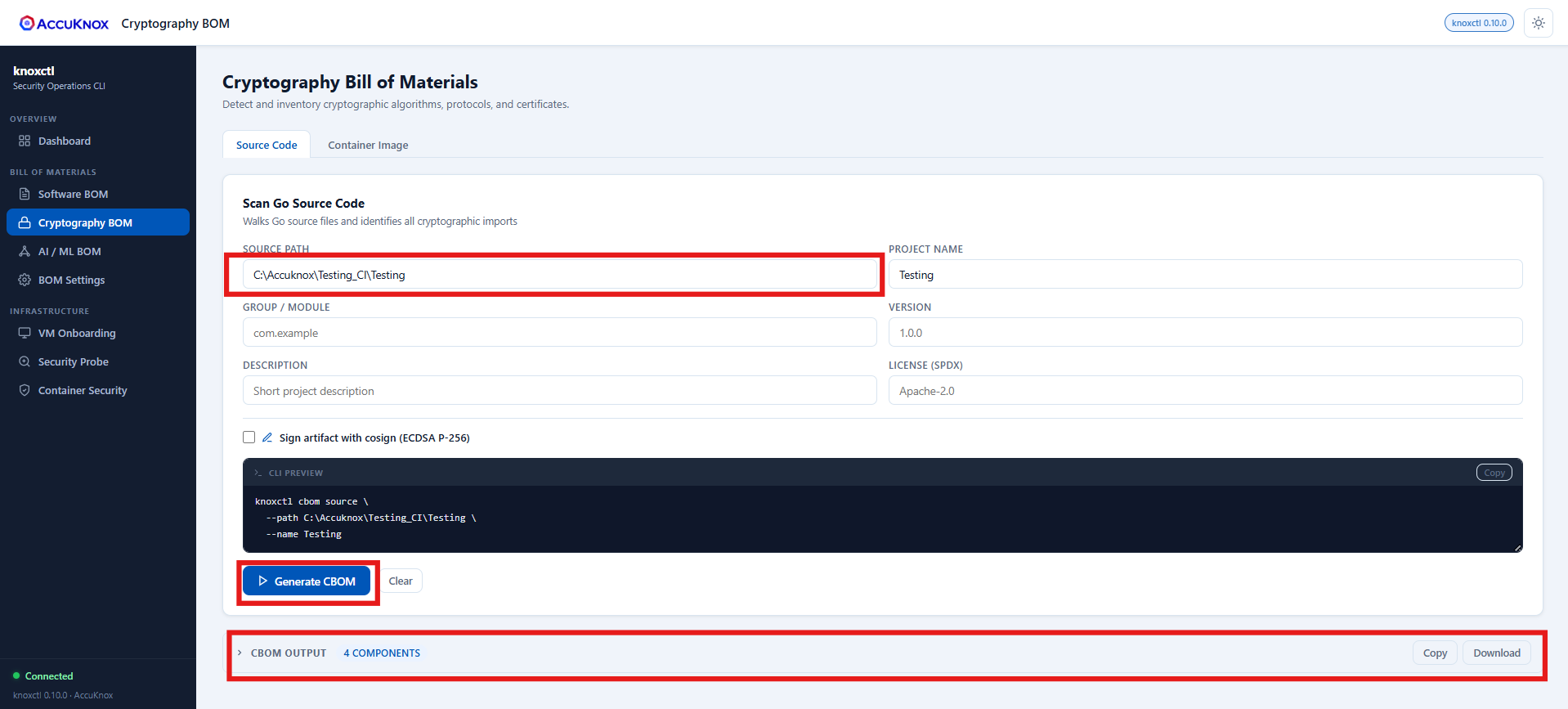Click the Dashboard grid icon
1568x709 pixels.
coord(25,141)
